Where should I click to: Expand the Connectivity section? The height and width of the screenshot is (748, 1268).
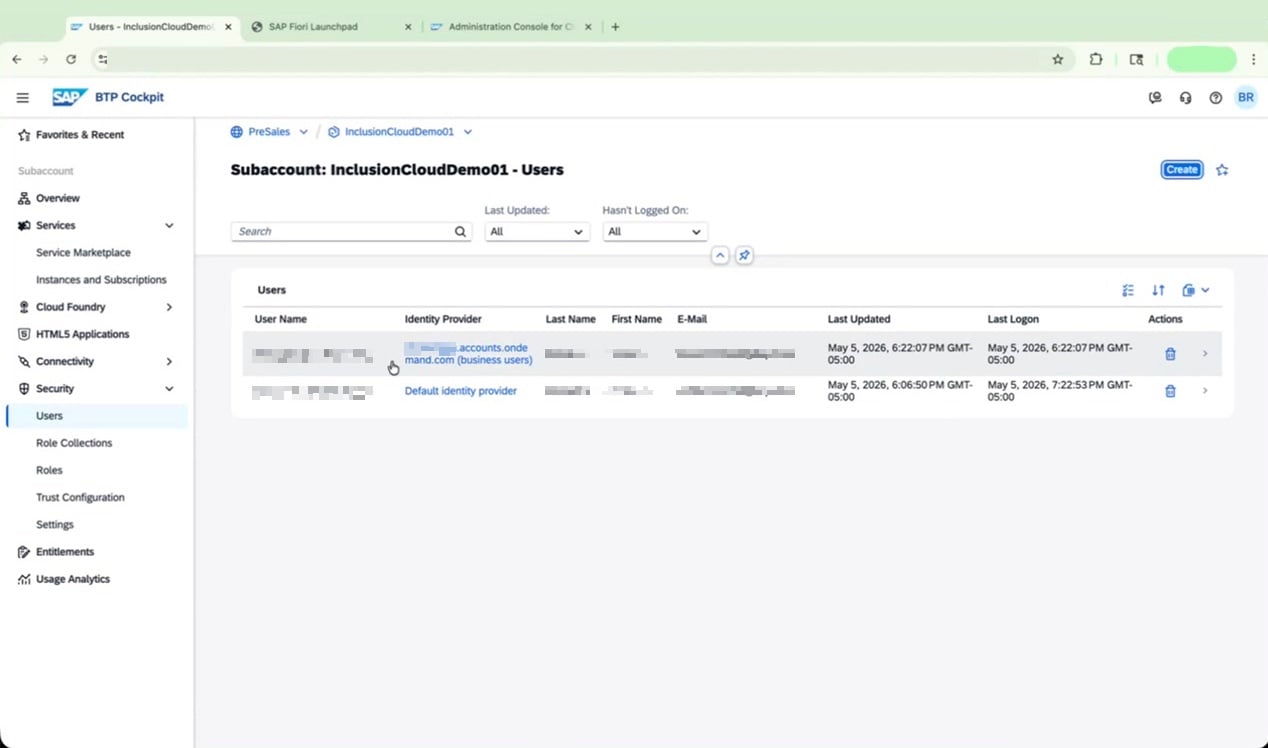click(x=169, y=362)
